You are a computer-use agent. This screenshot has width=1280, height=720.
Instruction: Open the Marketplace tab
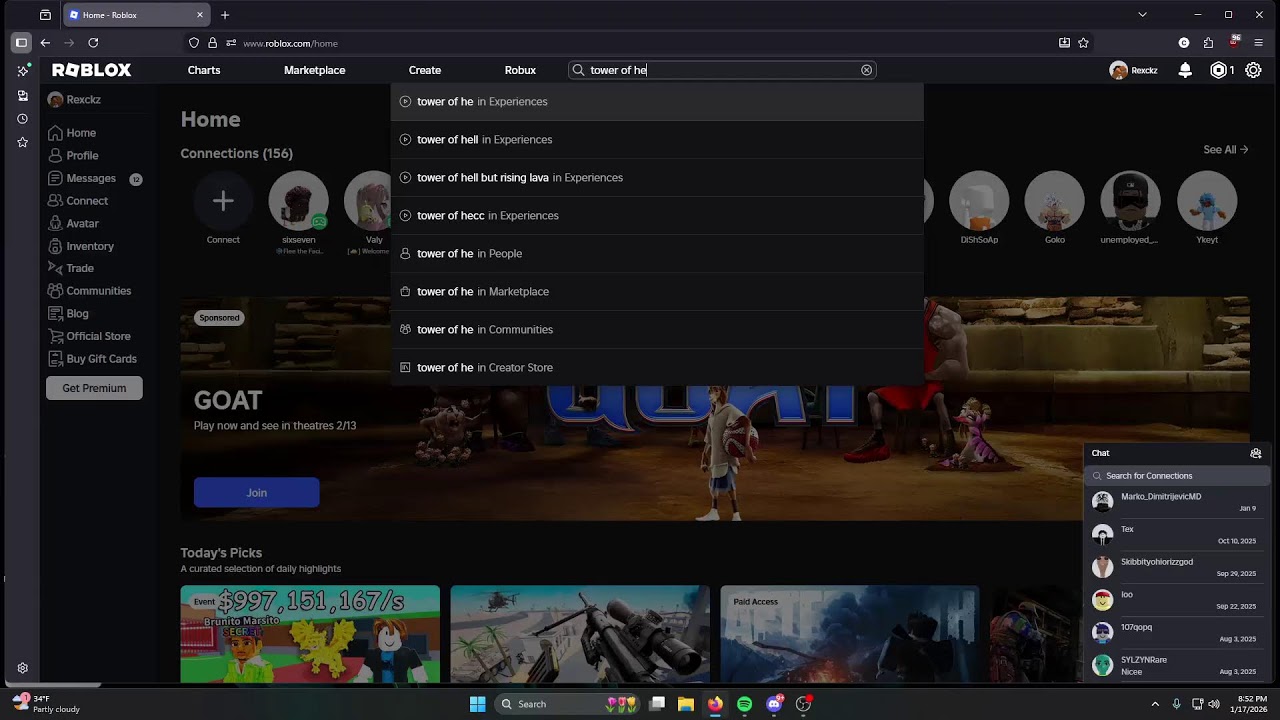tap(314, 70)
